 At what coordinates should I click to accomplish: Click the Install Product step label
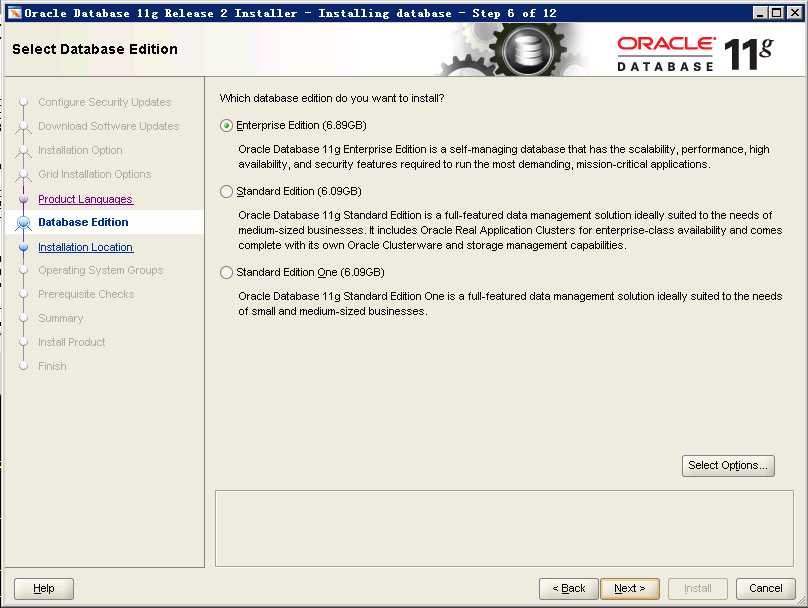(72, 342)
